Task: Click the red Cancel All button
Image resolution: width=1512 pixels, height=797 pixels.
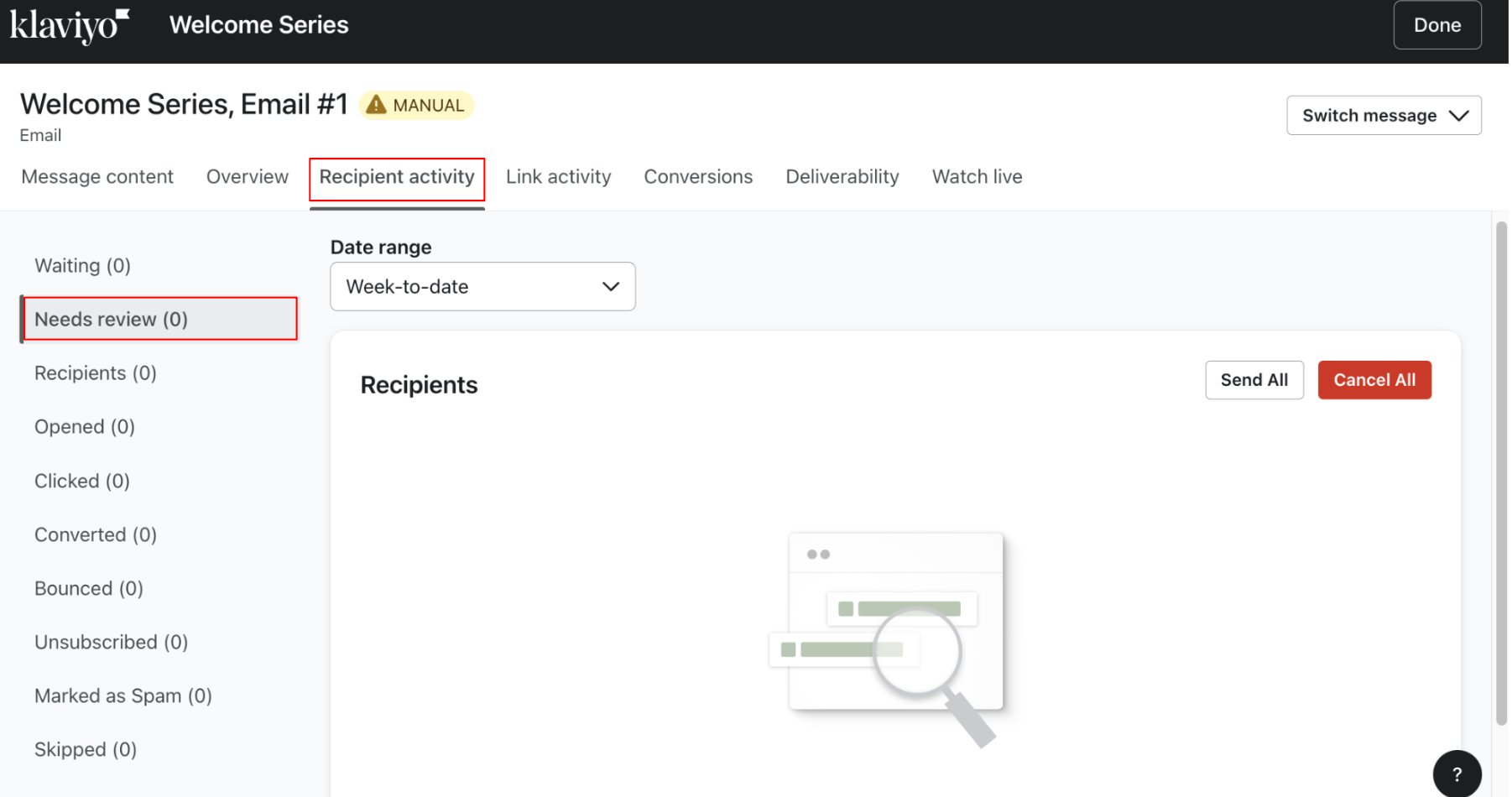Action: (1374, 380)
